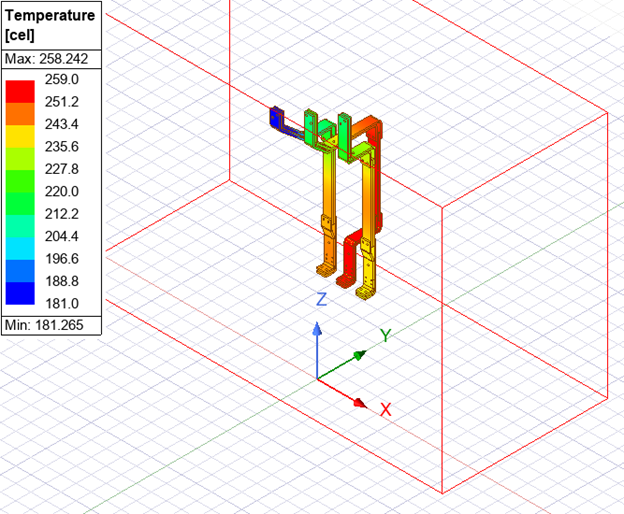Click the 220.0 legend value label
Screen dimensions: 624x514
[62, 191]
